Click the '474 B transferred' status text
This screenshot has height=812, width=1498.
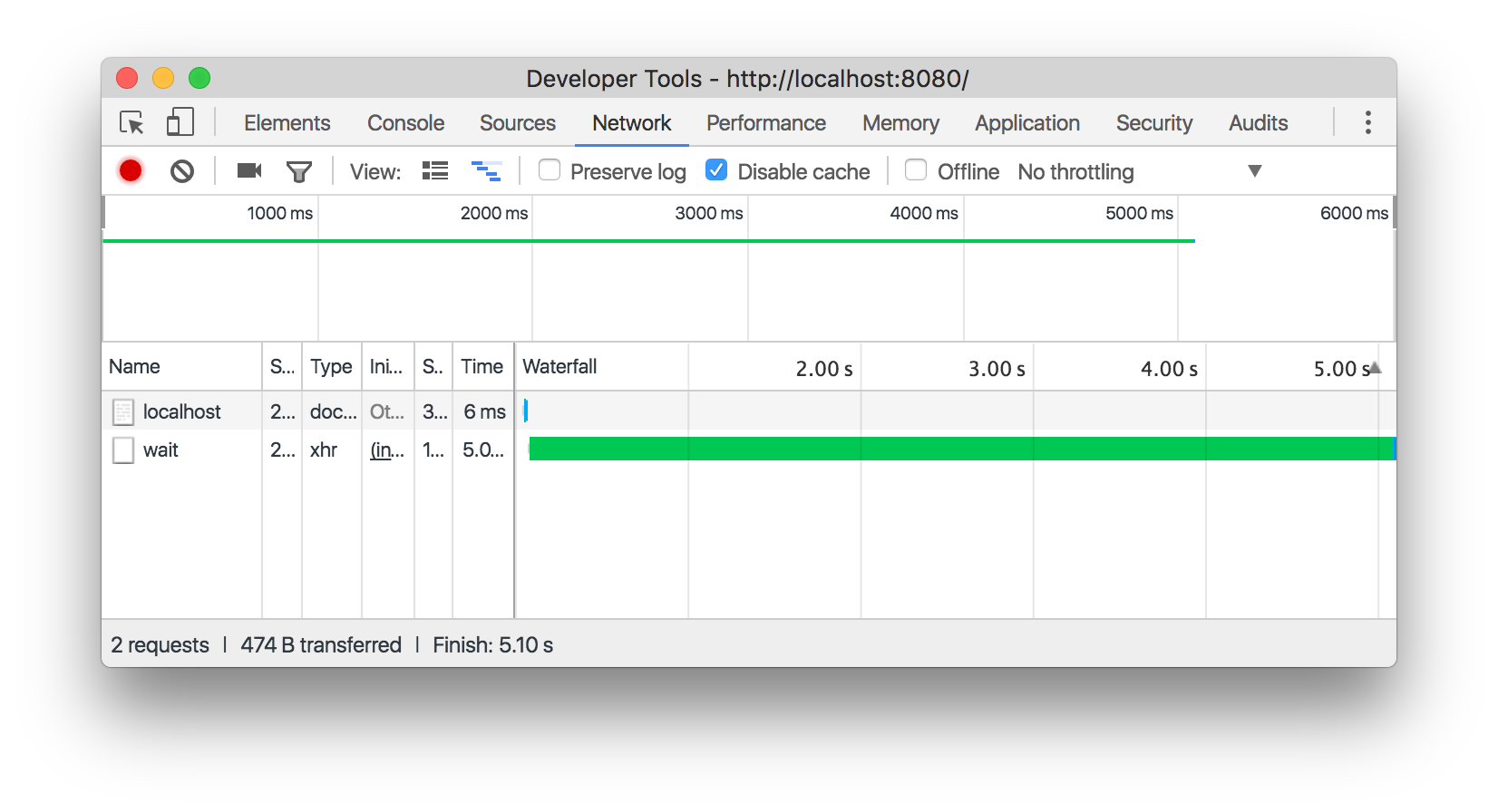pos(321,645)
